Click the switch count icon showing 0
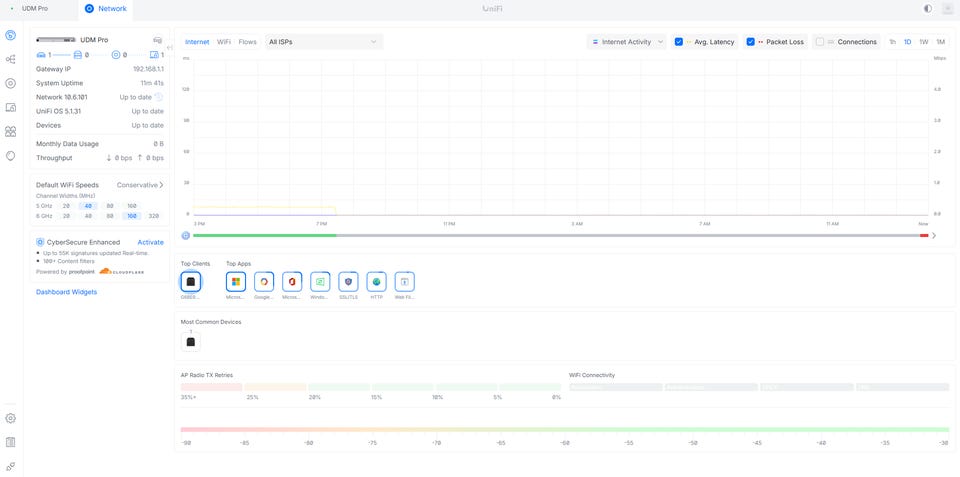960x477 pixels. click(x=78, y=54)
